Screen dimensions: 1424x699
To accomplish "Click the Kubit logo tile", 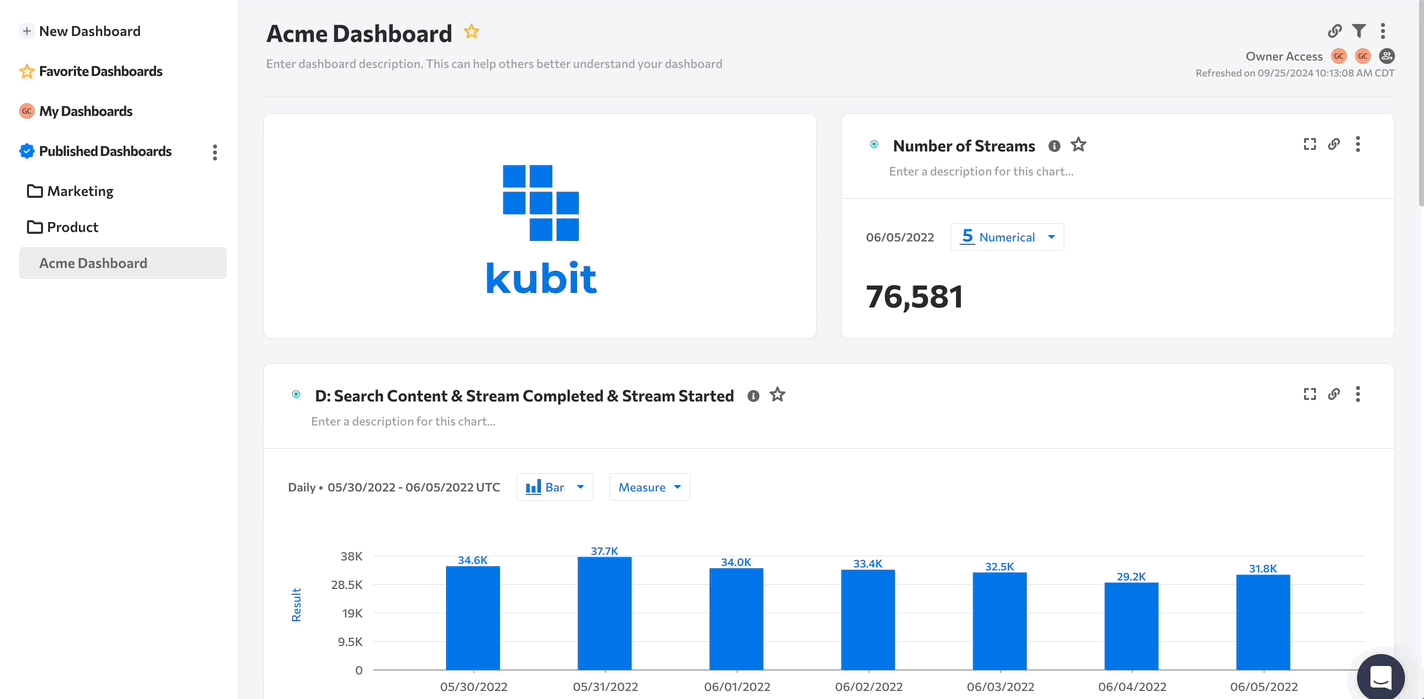I will click(x=540, y=226).
